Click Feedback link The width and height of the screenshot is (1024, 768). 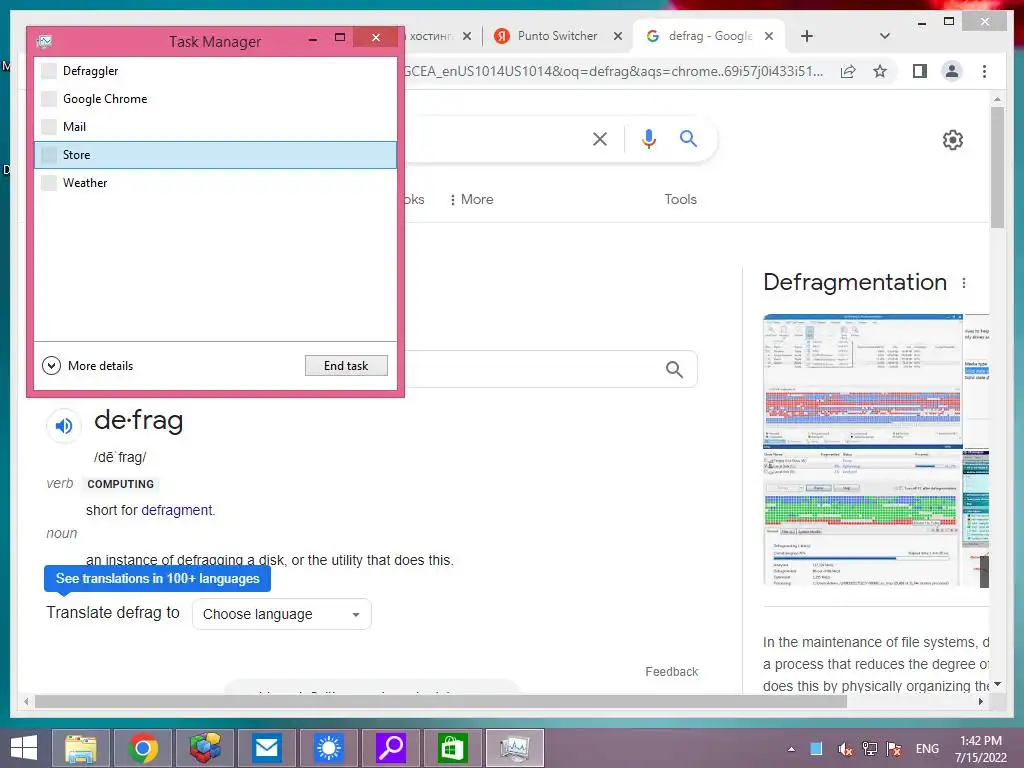click(x=671, y=671)
